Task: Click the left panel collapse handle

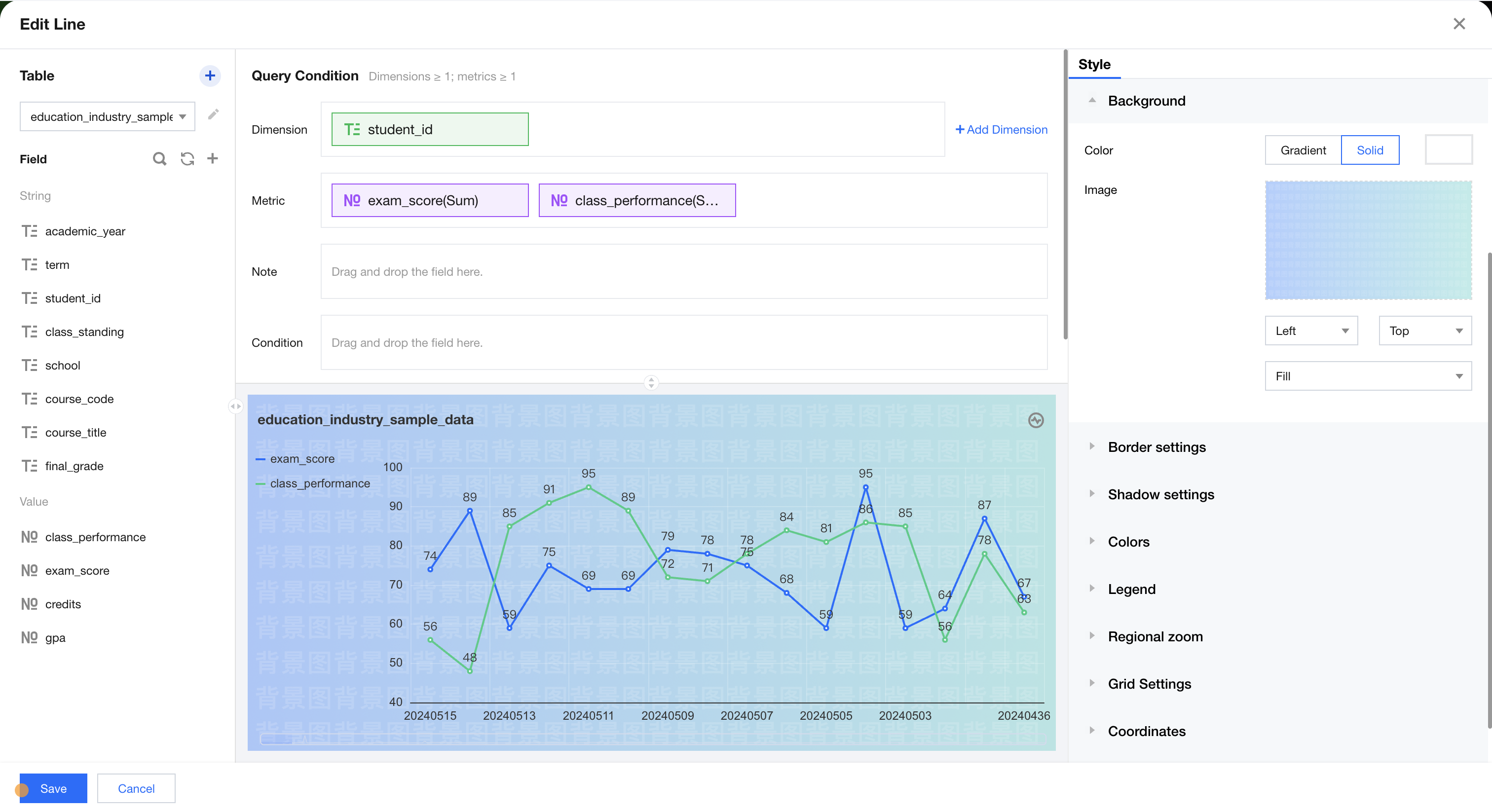Action: click(x=235, y=406)
